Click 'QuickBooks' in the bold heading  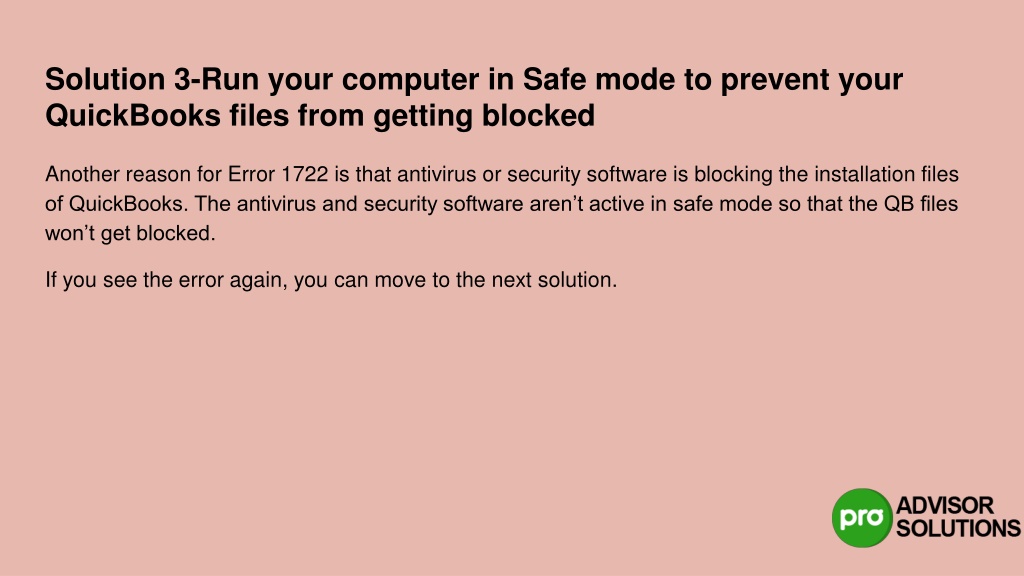pyautogui.click(x=133, y=116)
